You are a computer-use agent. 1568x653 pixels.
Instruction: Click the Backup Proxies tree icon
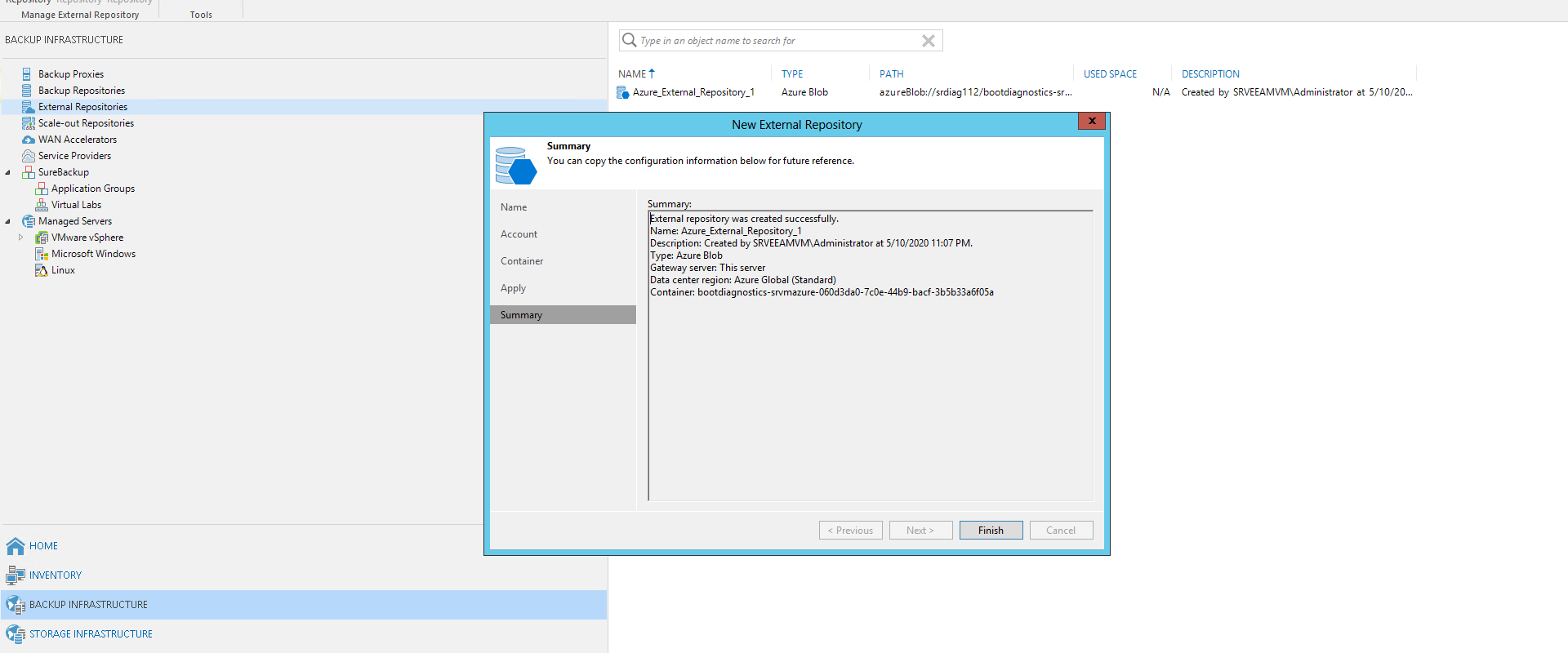point(27,74)
